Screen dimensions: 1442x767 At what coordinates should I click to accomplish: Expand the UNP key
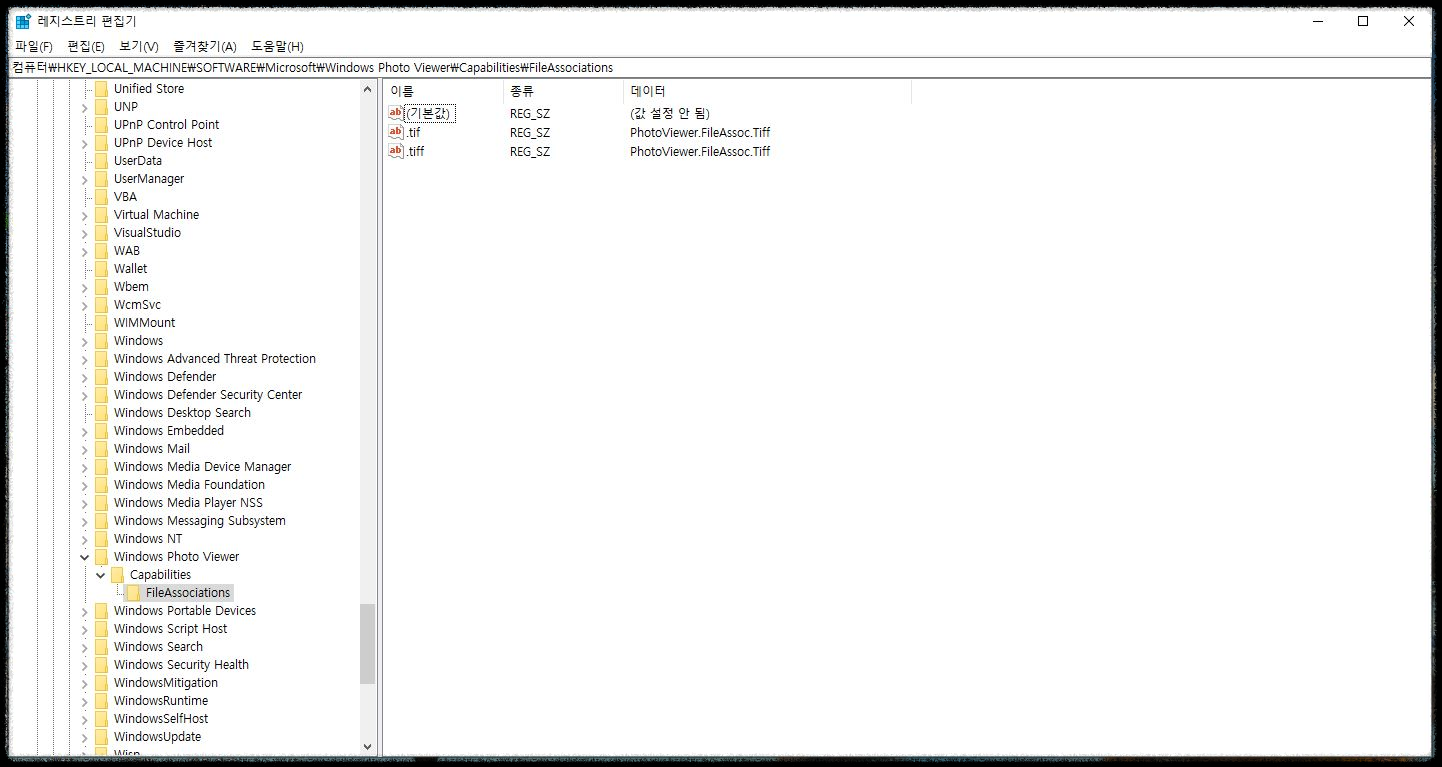point(85,107)
